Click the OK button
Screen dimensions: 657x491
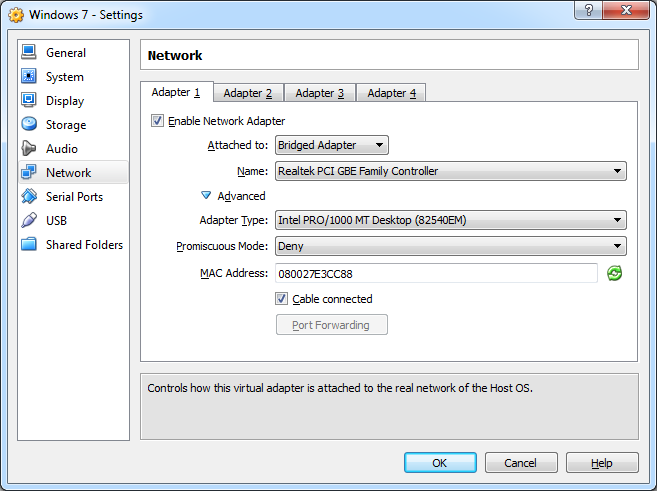440,463
